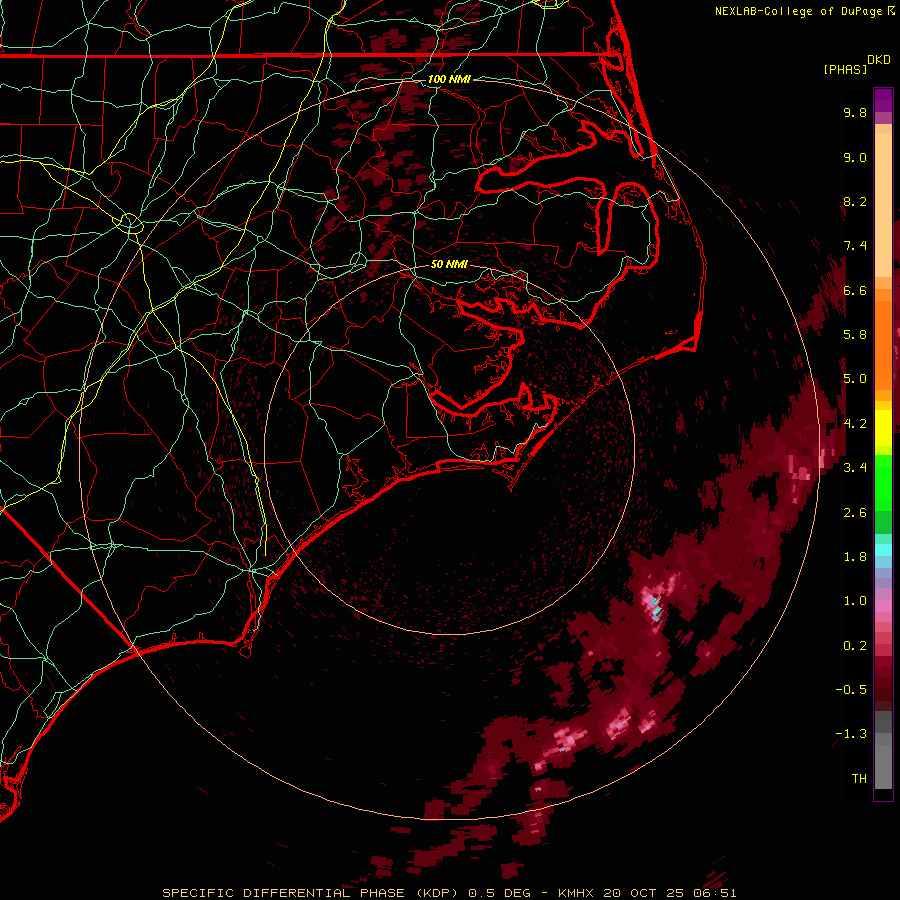This screenshot has width=900, height=900.
Task: Pick the cyan color bar segment
Action: click(x=883, y=550)
